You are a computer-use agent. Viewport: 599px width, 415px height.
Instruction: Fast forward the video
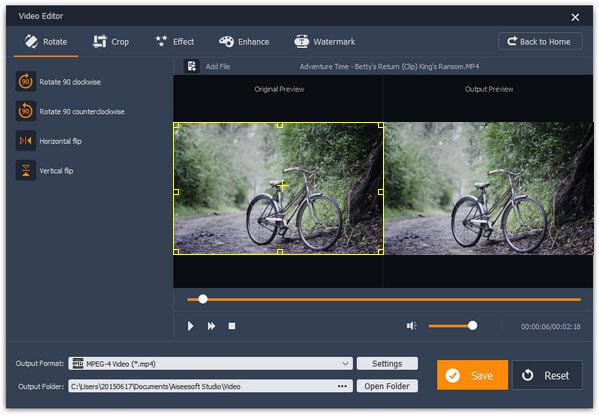pyautogui.click(x=211, y=326)
